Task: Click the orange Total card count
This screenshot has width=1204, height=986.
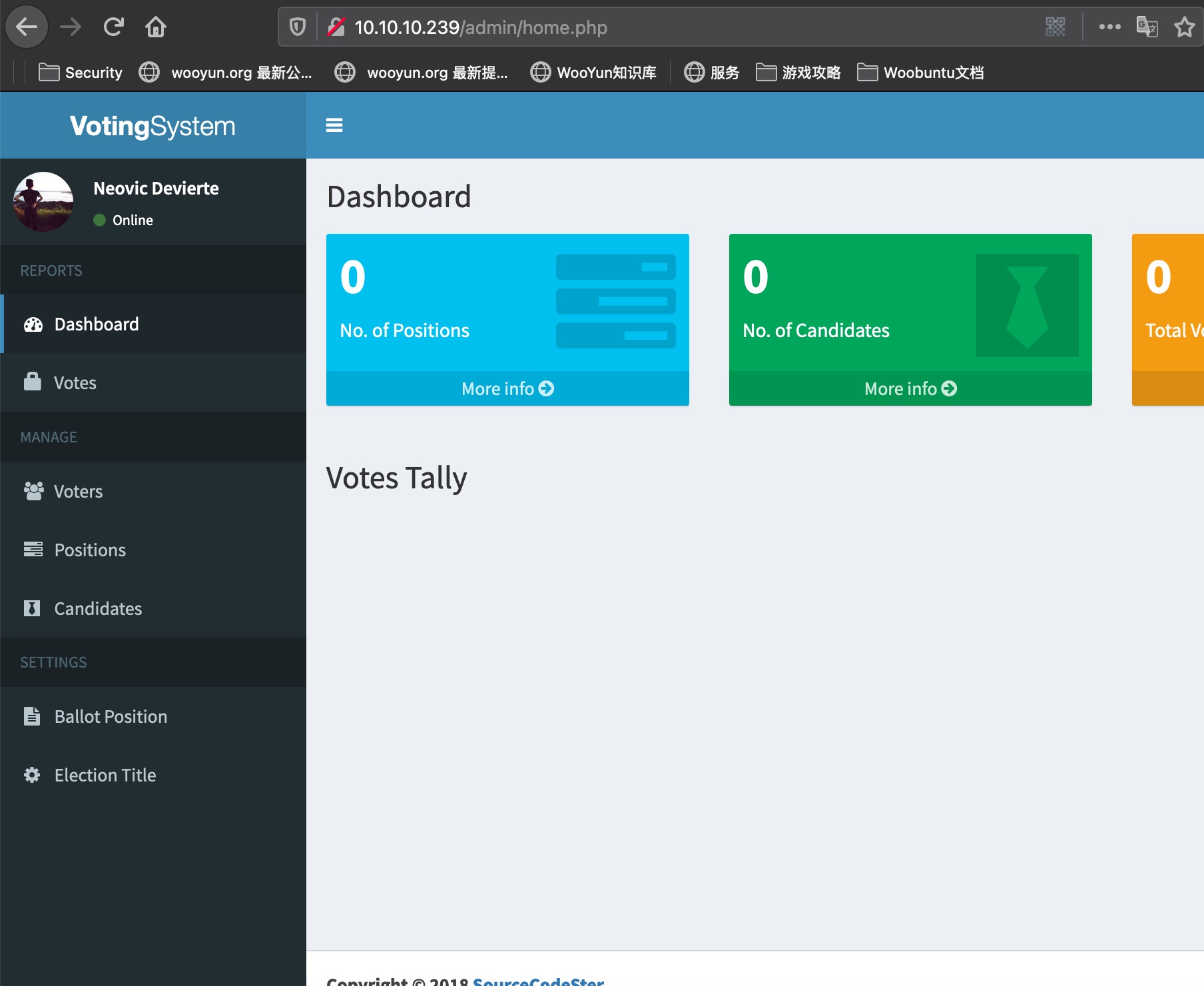Action: click(1159, 277)
